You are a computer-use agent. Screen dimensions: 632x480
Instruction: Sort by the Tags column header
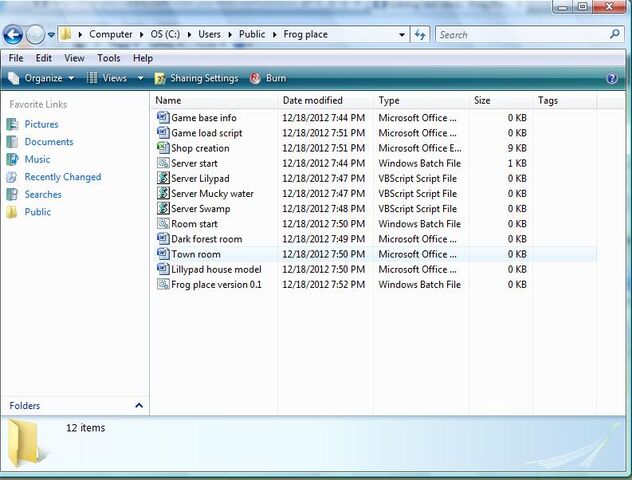tap(565, 100)
